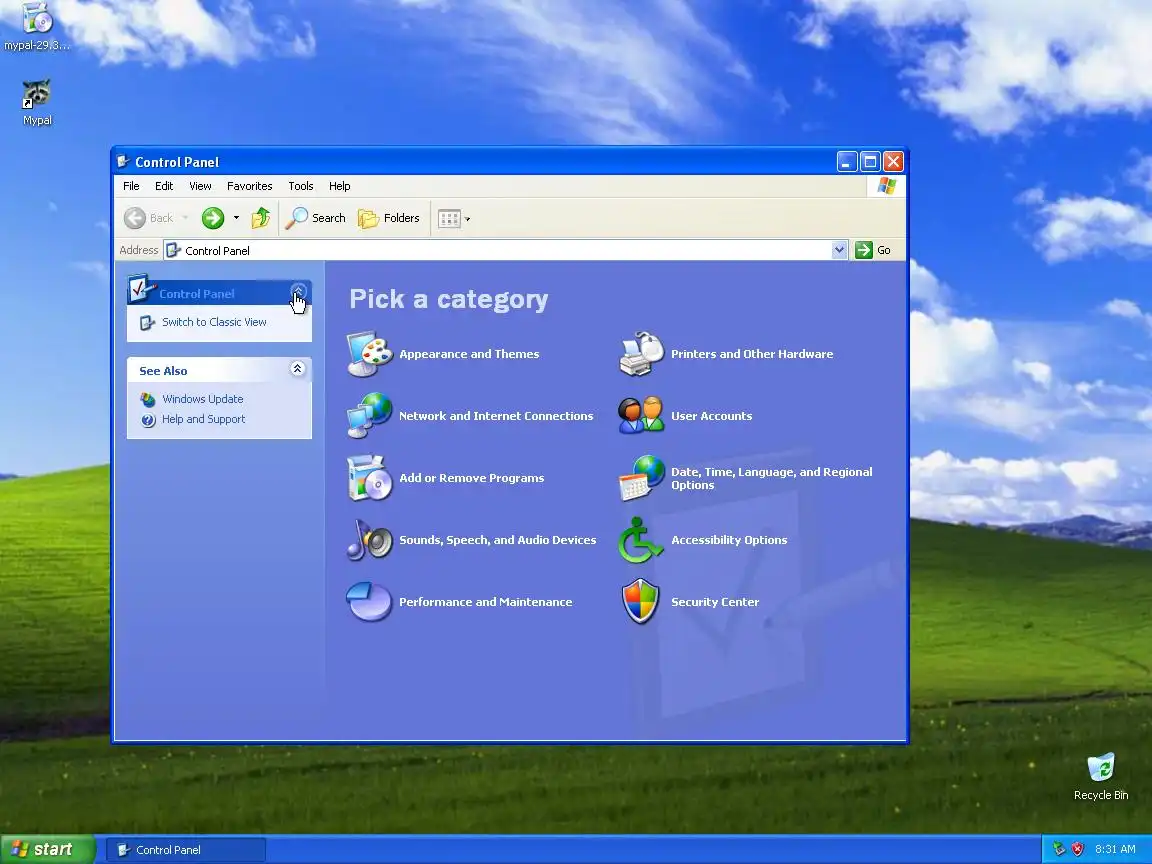
Task: Click the Control Panel taskbar button
Action: pos(186,850)
